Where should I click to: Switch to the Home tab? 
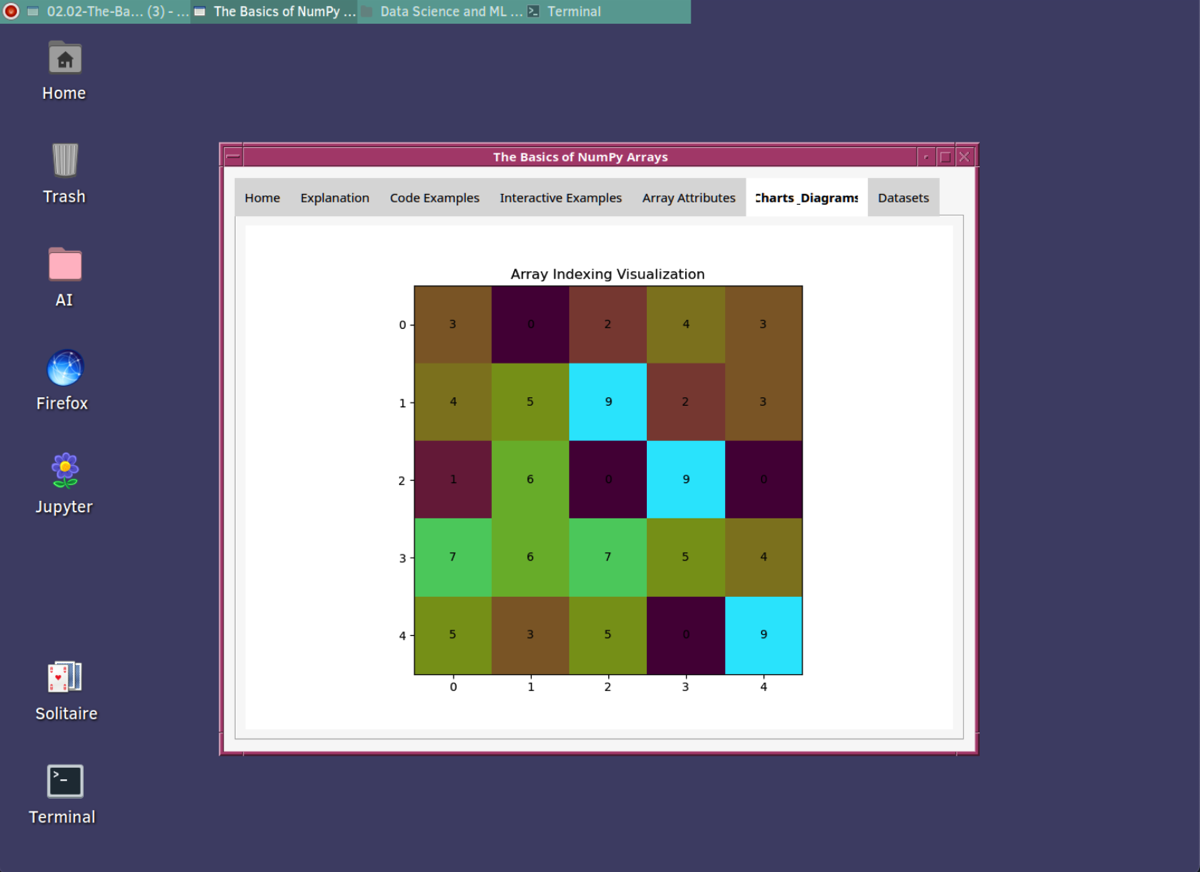click(262, 198)
